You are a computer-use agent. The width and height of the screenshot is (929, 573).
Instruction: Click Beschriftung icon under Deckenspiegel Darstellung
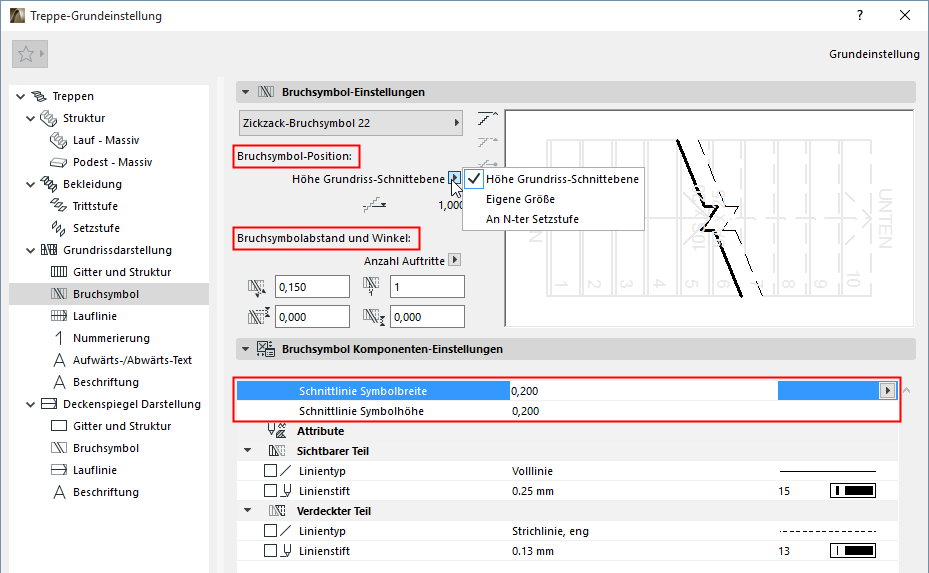(59, 492)
